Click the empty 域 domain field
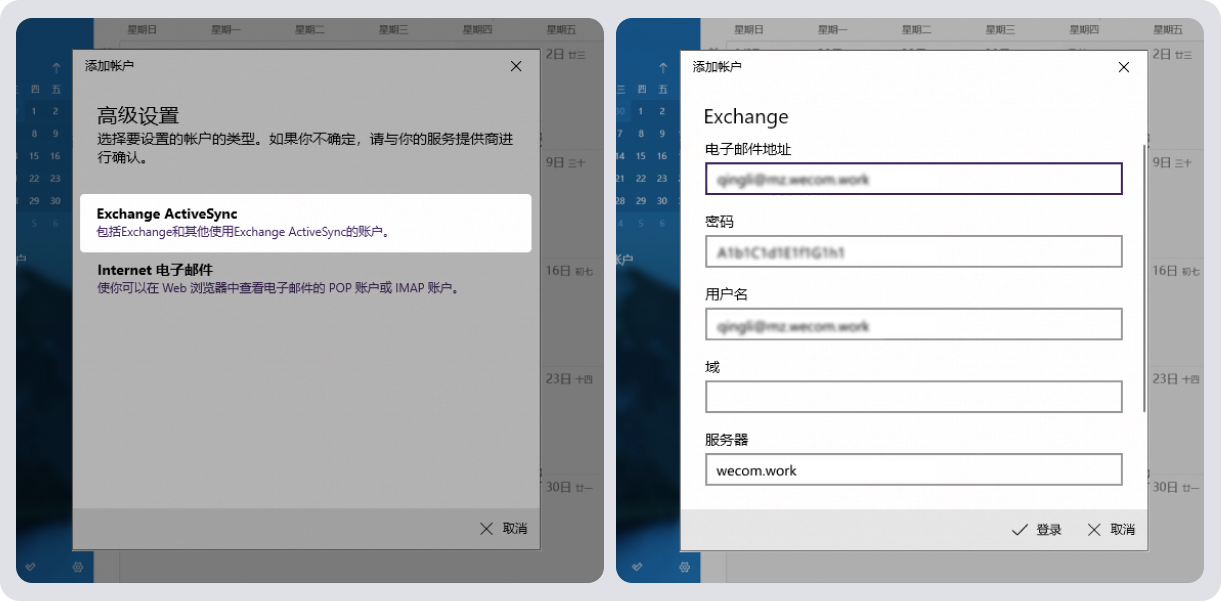This screenshot has width=1221, height=601. (913, 396)
